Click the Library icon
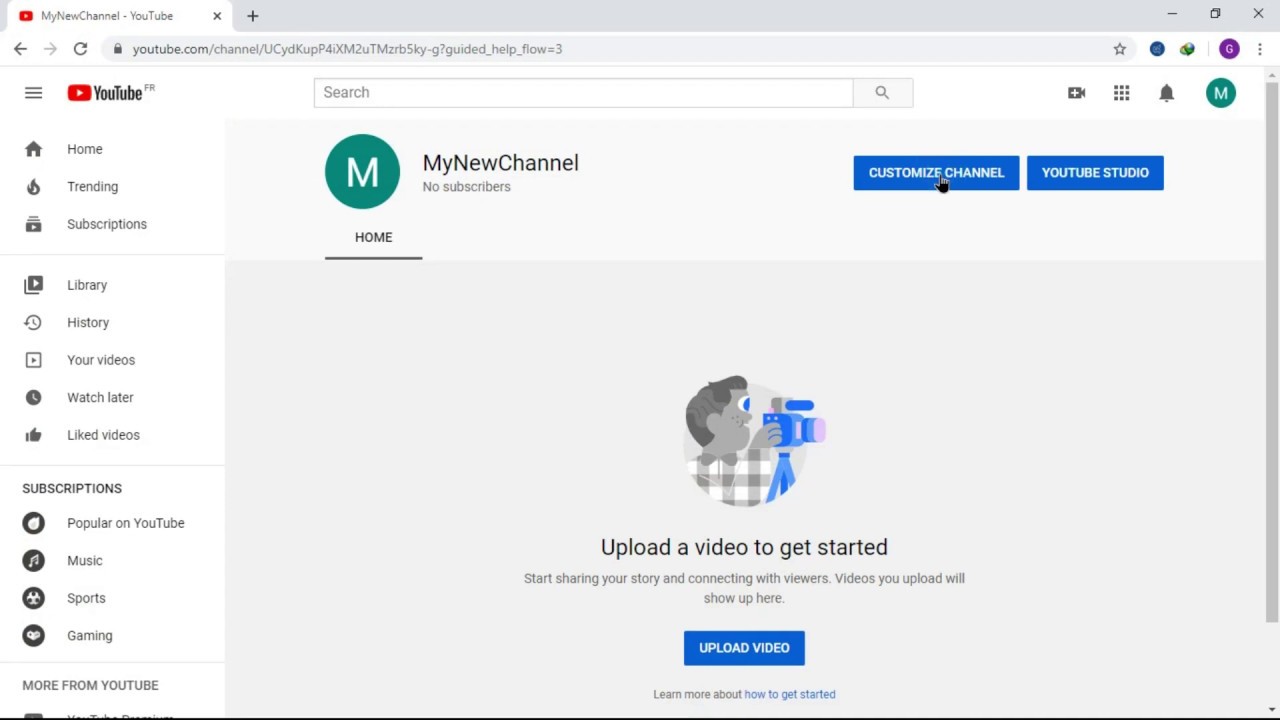 point(33,285)
